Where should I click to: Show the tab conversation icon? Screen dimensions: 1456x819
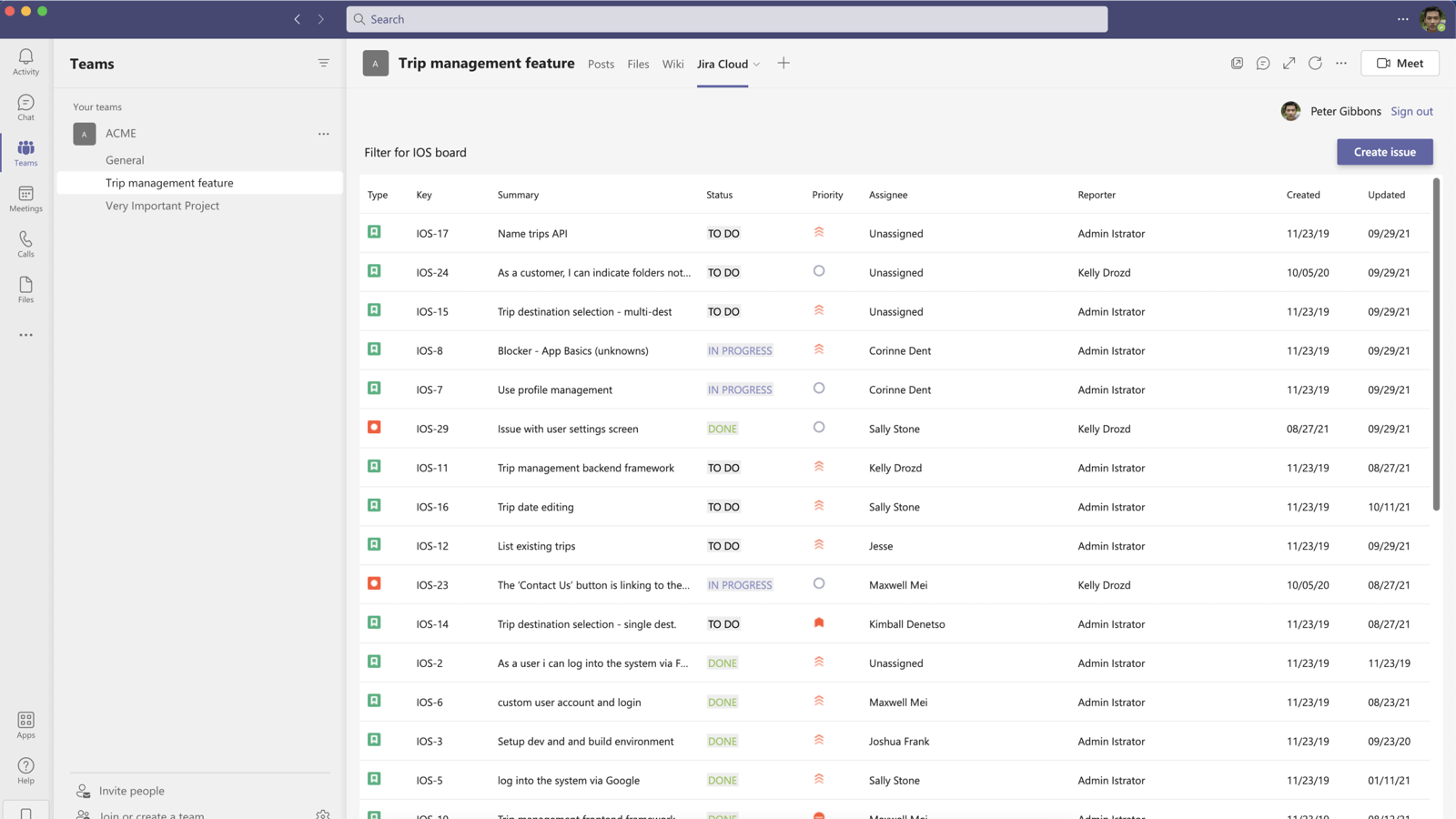[1263, 64]
